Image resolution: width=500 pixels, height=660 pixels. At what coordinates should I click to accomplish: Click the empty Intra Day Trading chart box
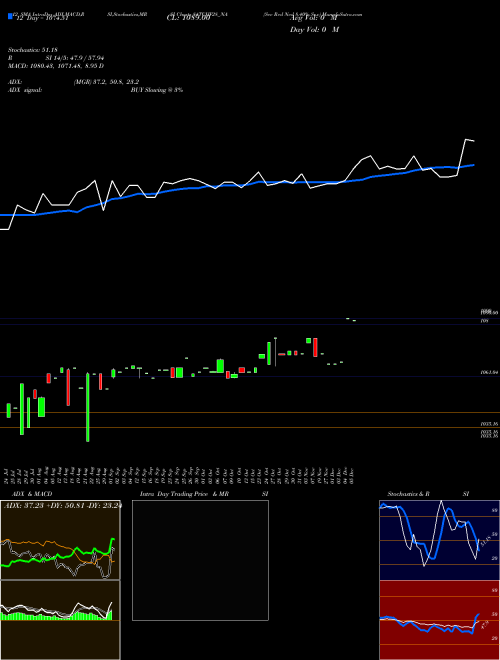[200, 560]
